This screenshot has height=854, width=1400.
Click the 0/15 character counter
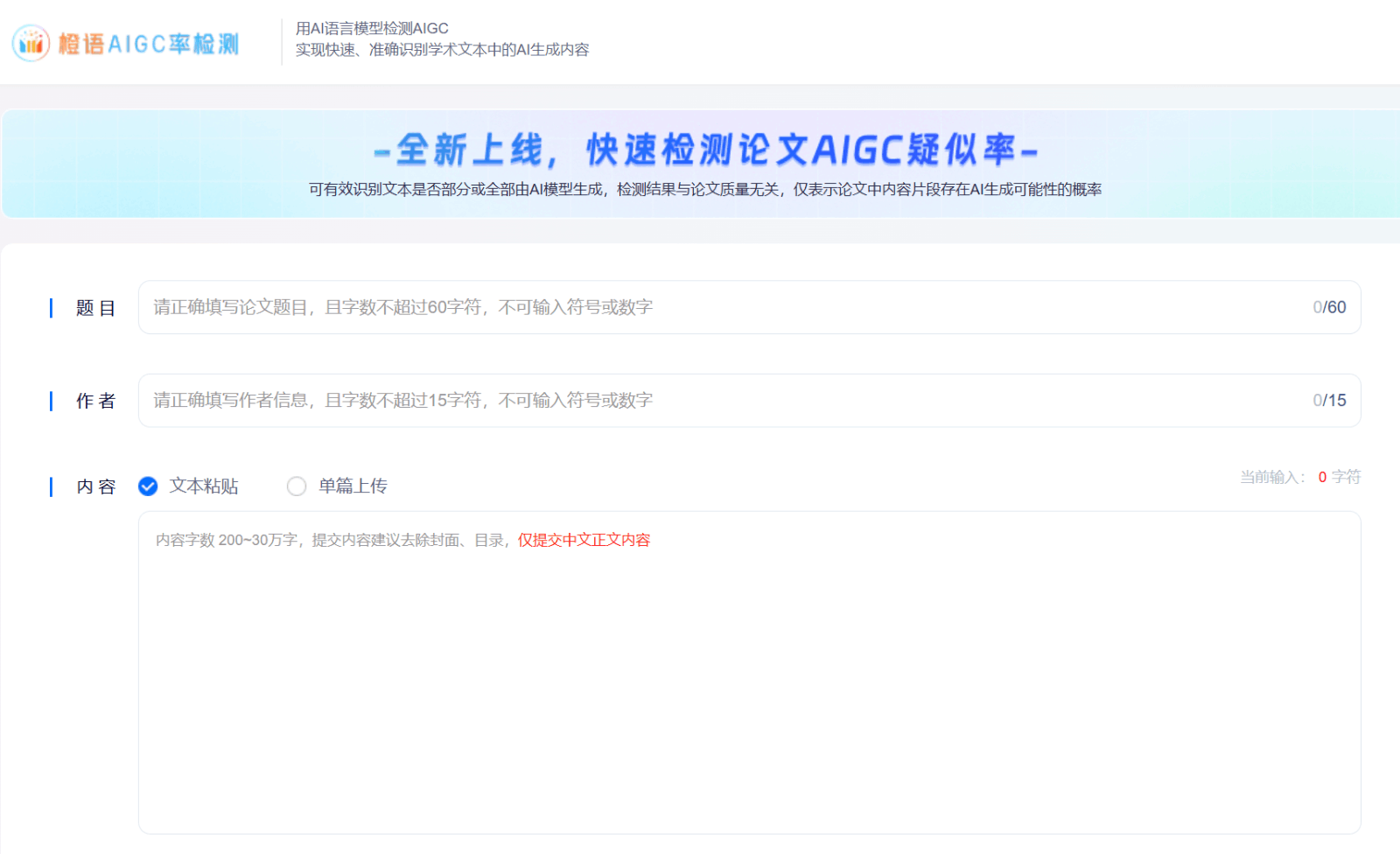1329,401
